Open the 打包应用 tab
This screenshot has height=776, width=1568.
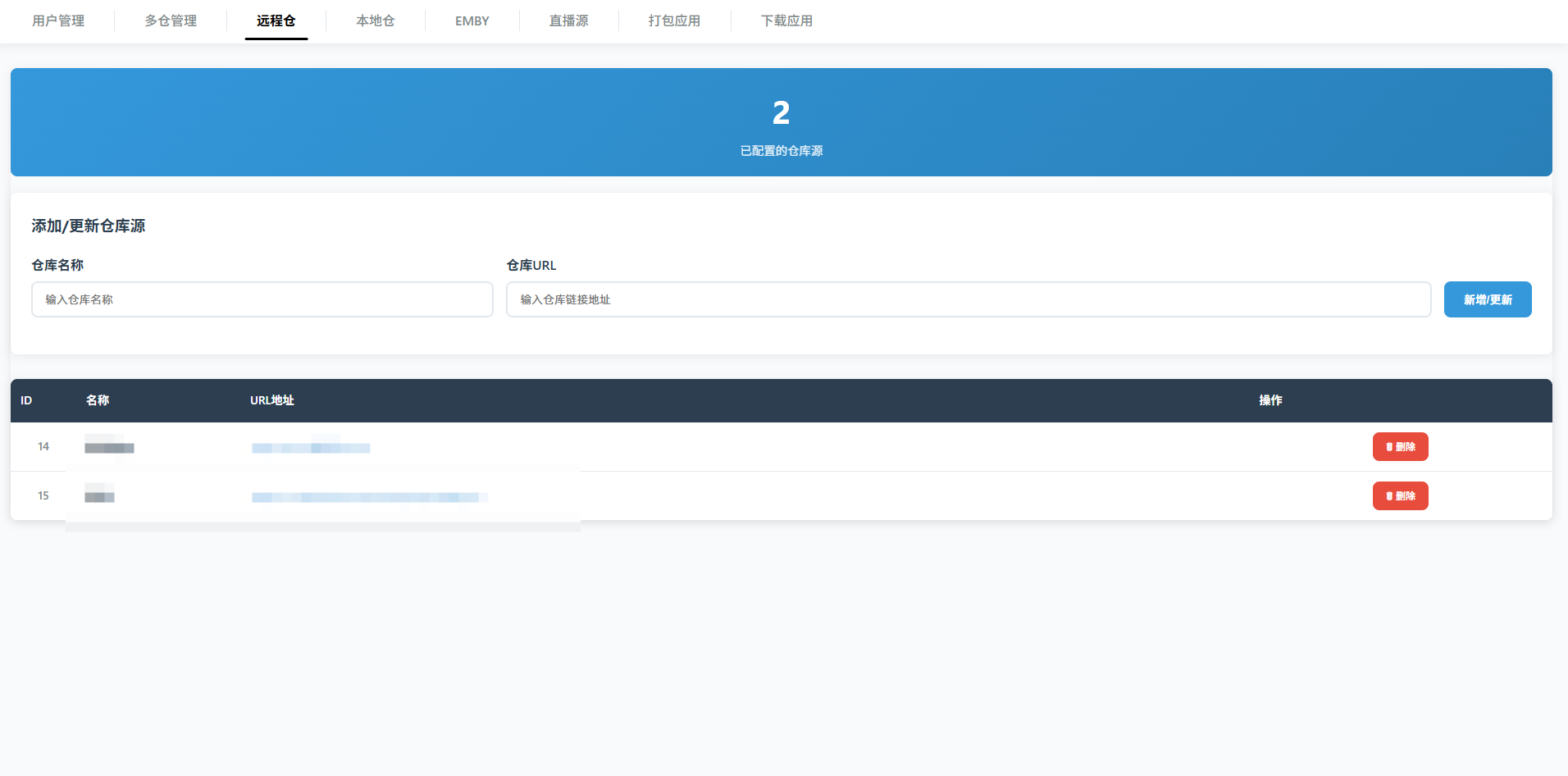pyautogui.click(x=674, y=21)
